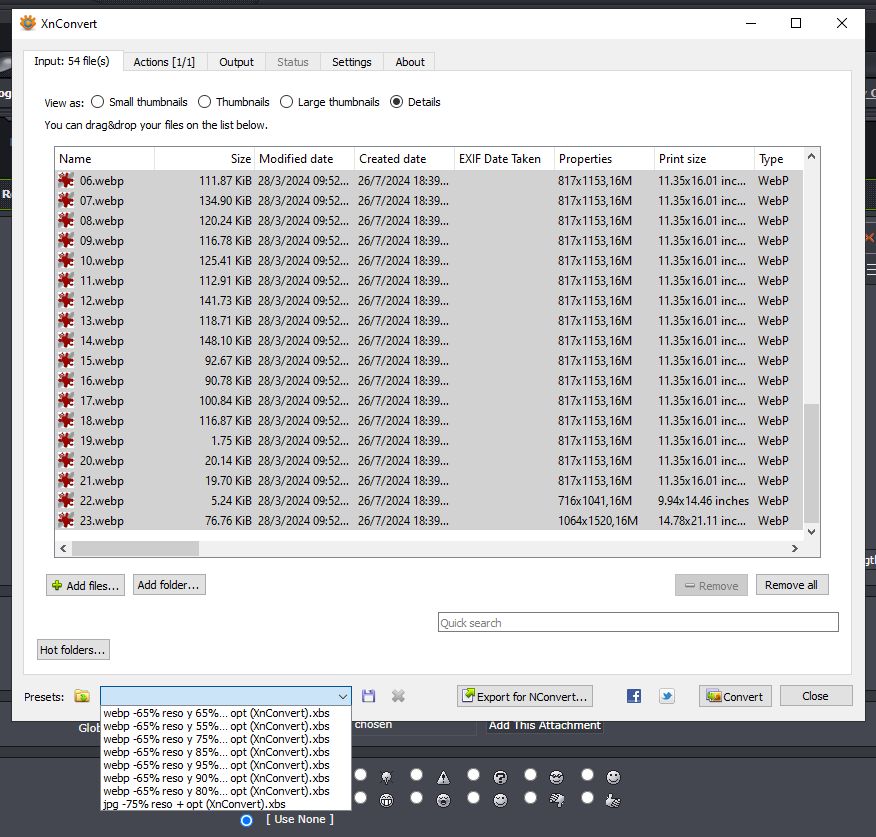This screenshot has height=837, width=876.
Task: Focus the Quick search input field
Action: click(x=638, y=622)
